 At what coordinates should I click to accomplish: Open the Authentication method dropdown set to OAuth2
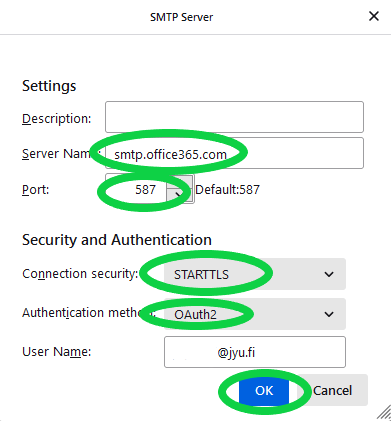click(x=255, y=314)
